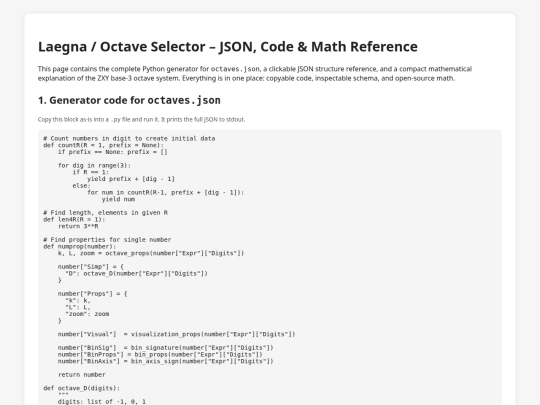The image size is (540, 405).
Task: Click the line 'def countR(R = 1, prefix = None):'
Action: coord(104,145)
